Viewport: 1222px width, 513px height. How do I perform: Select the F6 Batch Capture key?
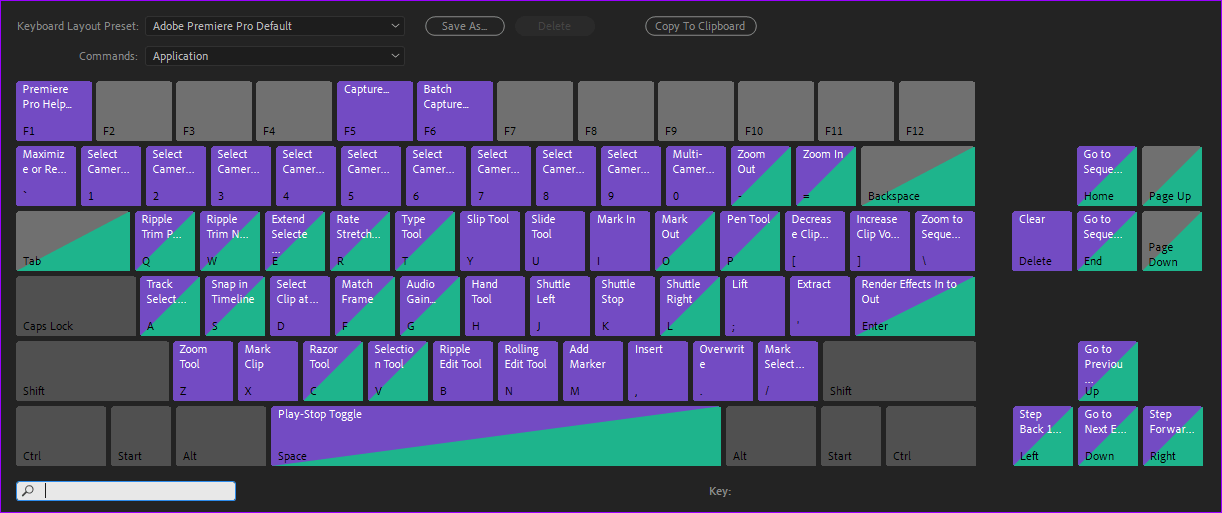(x=455, y=111)
